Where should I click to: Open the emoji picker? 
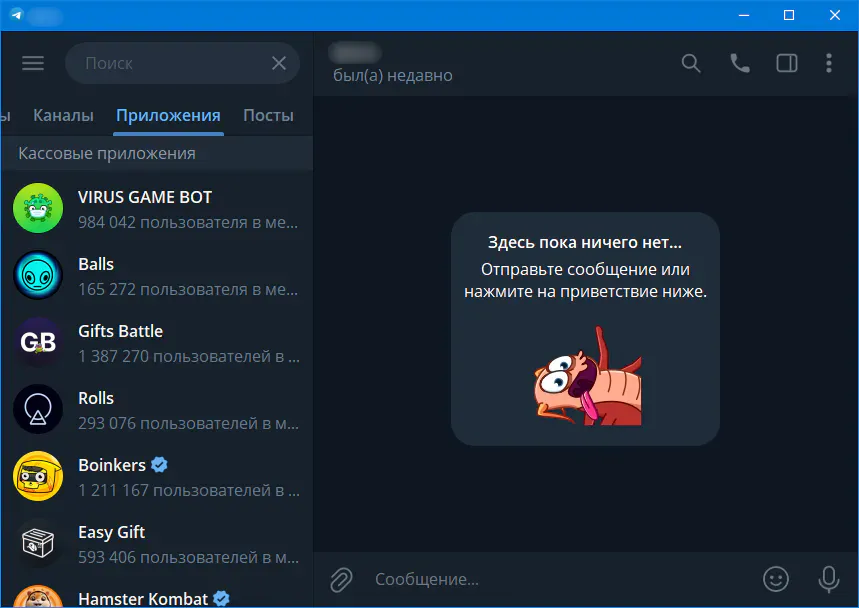(x=776, y=579)
